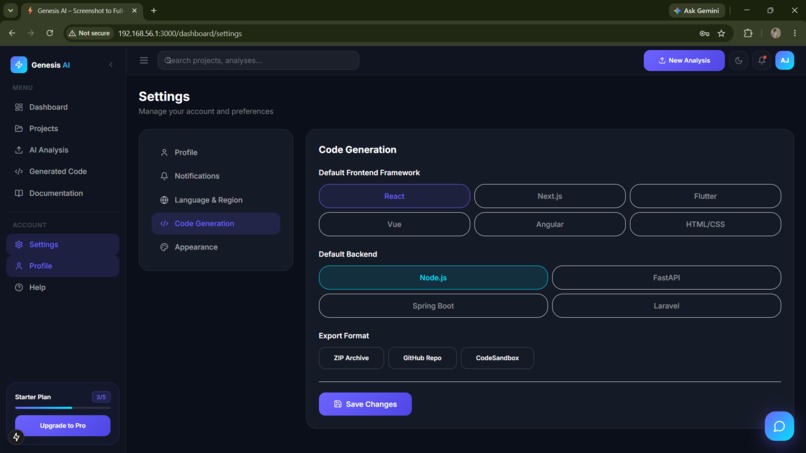
Task: Open the Chrome three-dot menu
Action: (795, 33)
